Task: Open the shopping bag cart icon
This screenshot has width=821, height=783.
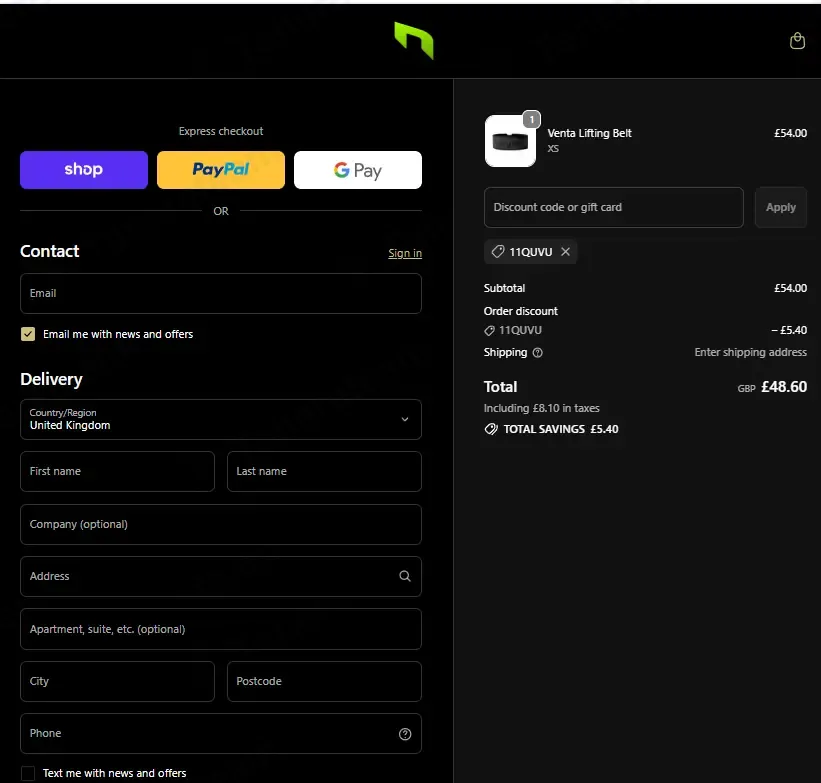Action: [797, 41]
